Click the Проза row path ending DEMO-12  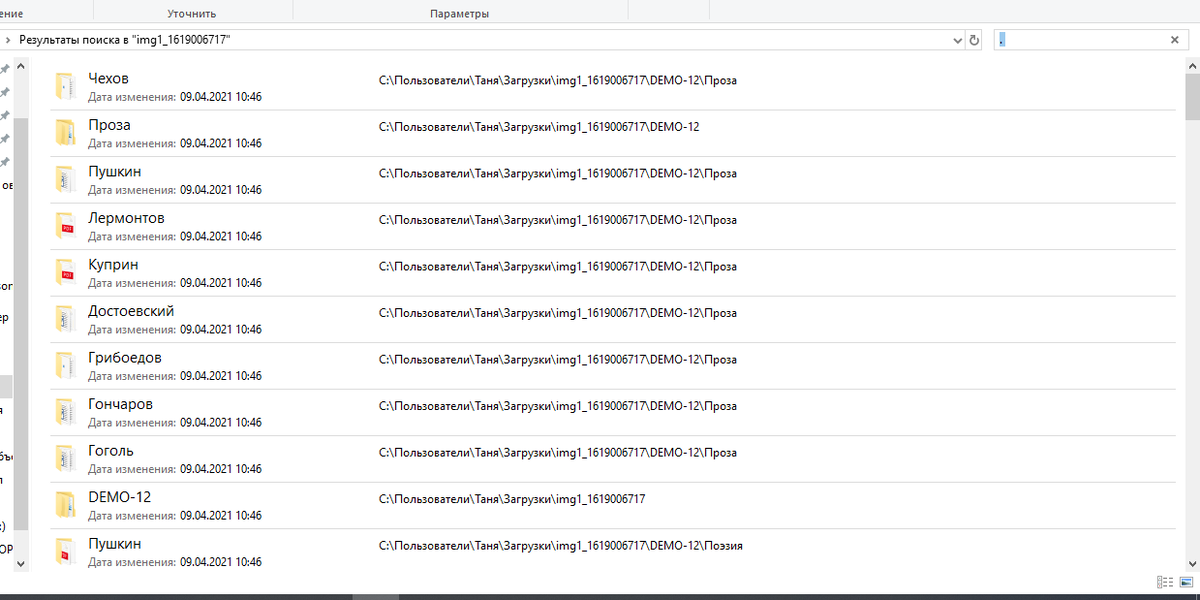pos(539,127)
